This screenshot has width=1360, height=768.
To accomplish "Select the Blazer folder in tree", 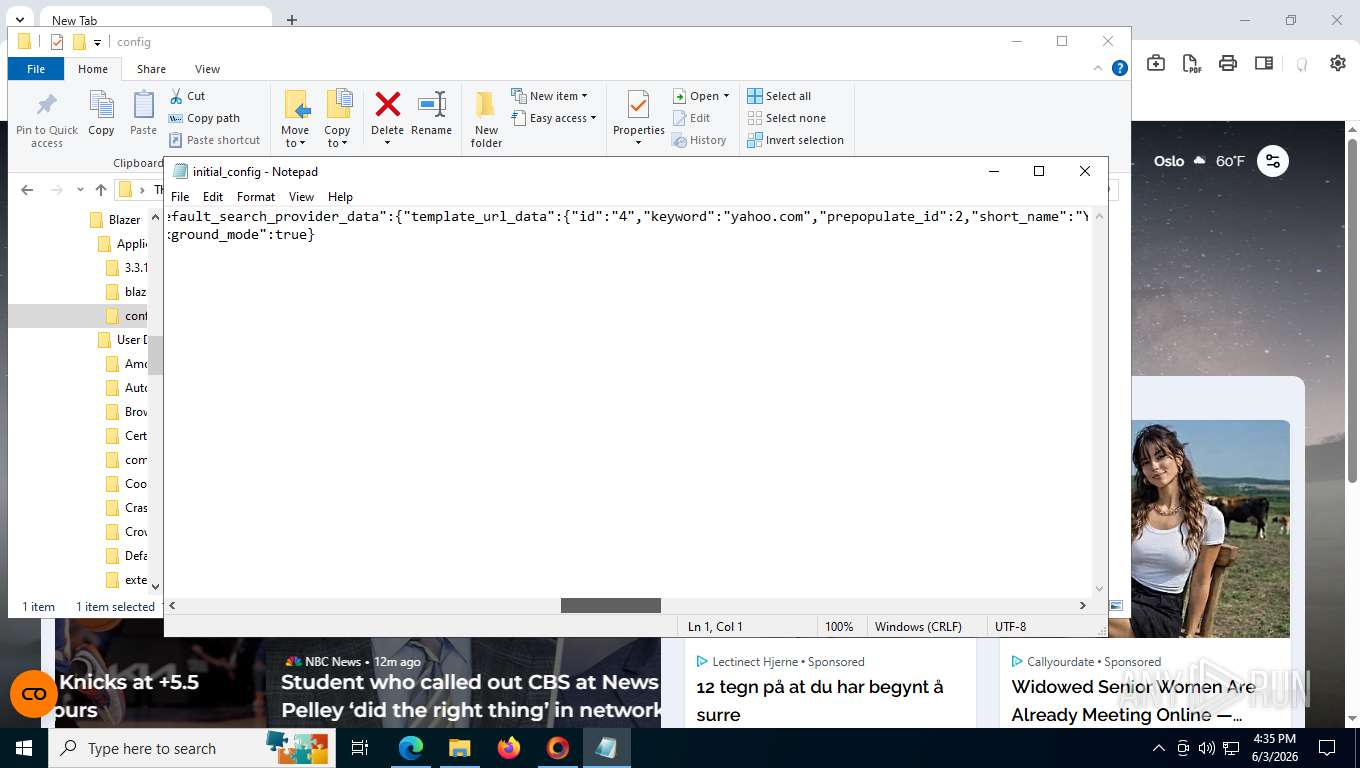I will pyautogui.click(x=115, y=220).
